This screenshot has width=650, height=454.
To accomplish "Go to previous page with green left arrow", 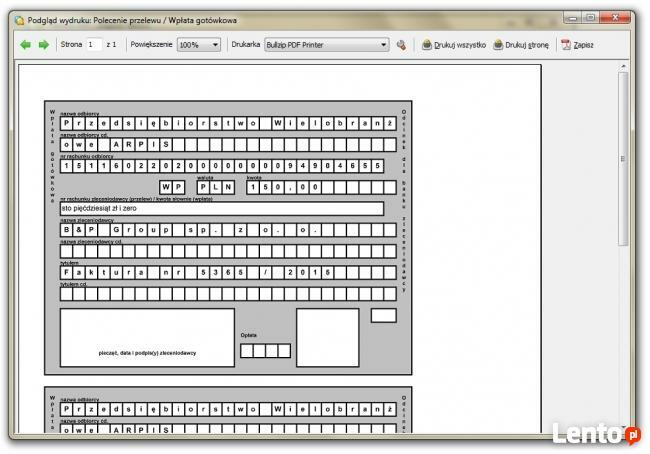I will coord(25,45).
